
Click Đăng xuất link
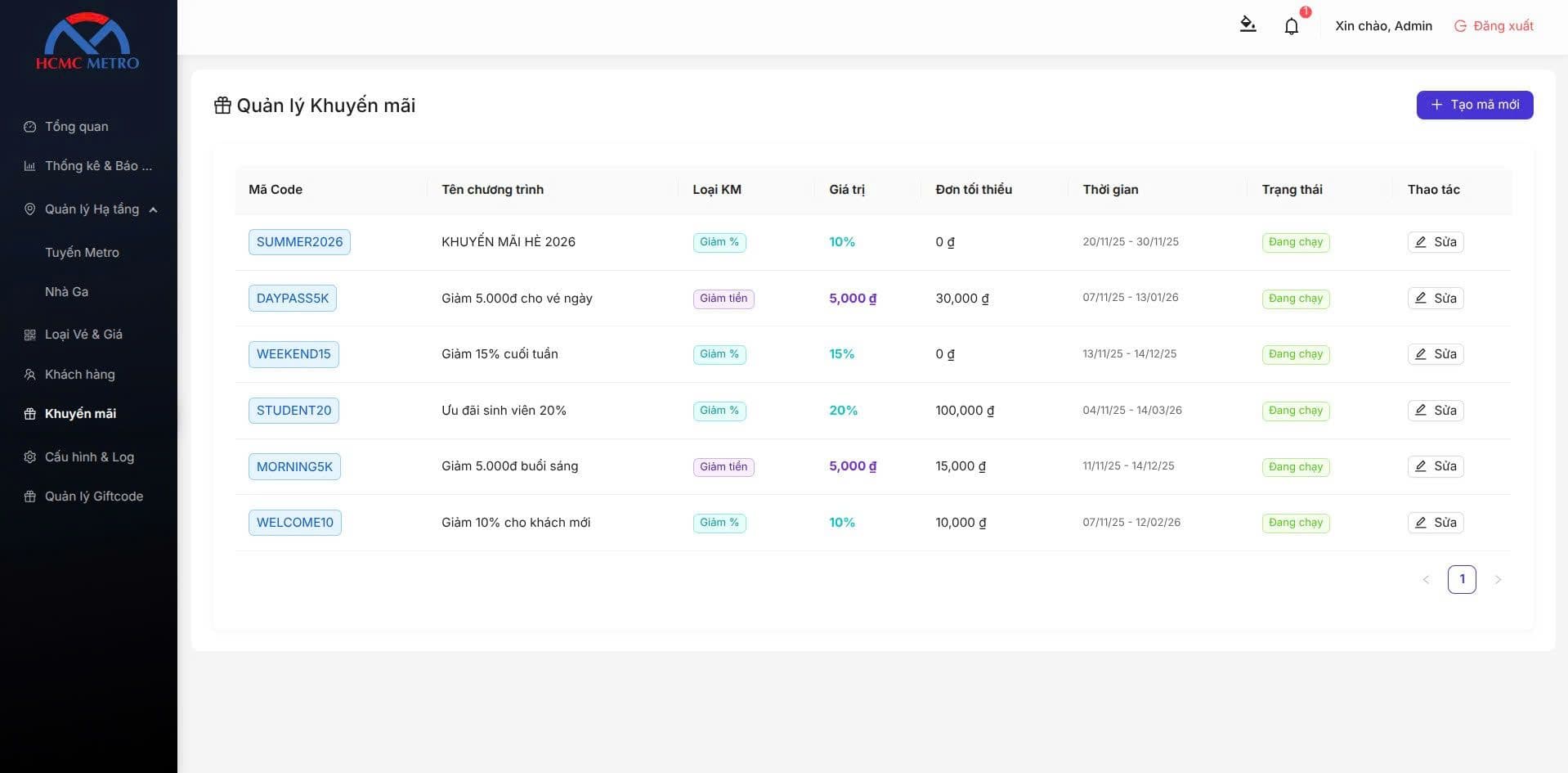(1503, 26)
